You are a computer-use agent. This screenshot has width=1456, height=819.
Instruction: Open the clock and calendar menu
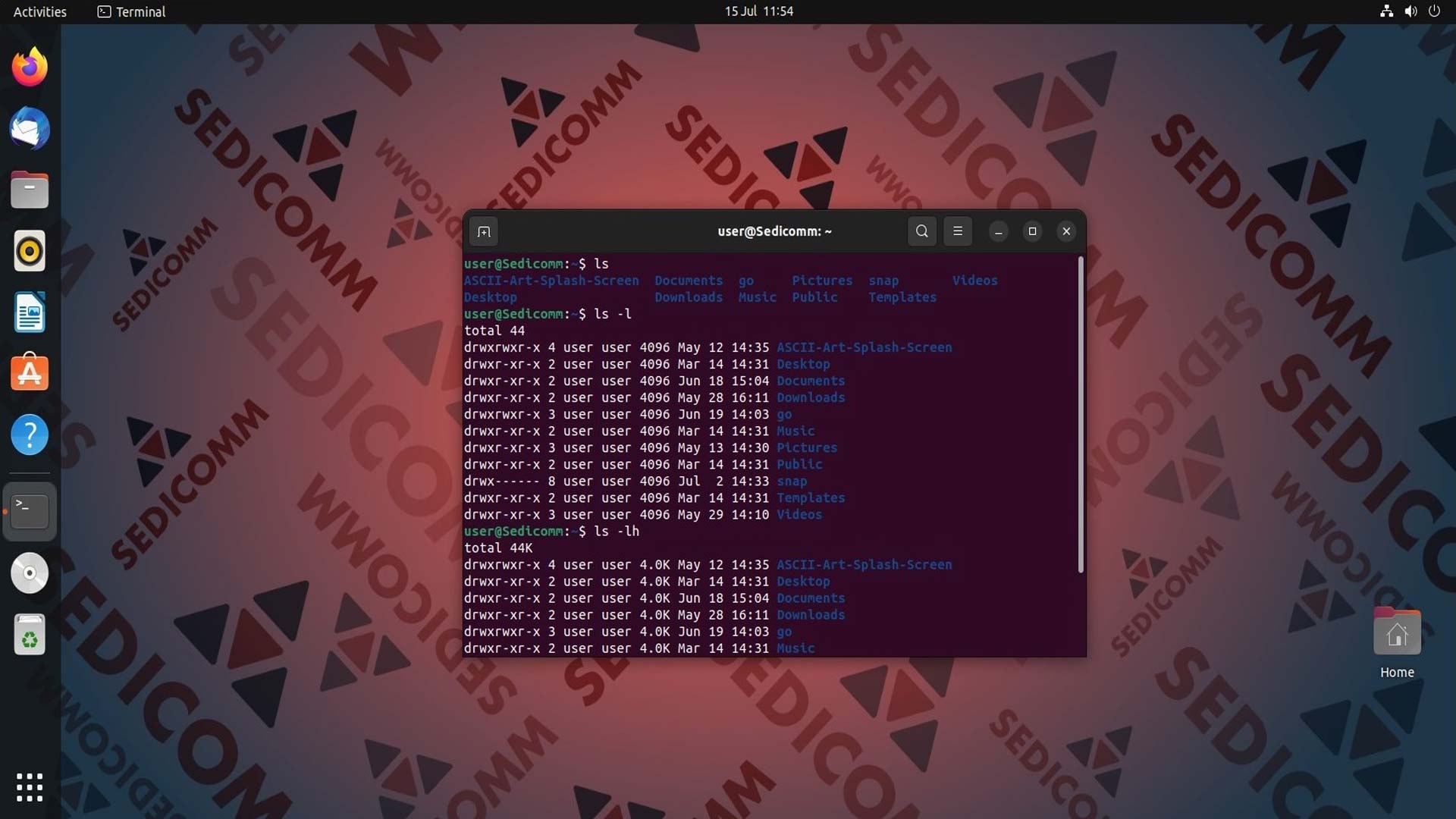[758, 11]
